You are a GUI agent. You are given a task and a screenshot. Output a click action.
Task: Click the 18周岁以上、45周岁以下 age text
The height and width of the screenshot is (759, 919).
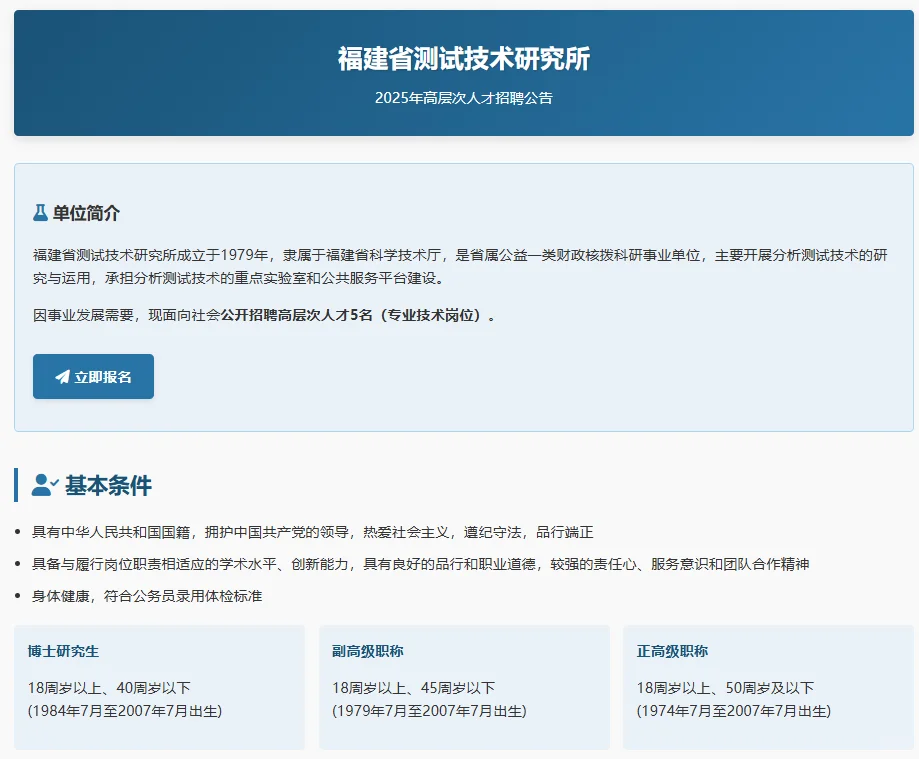tap(414, 688)
